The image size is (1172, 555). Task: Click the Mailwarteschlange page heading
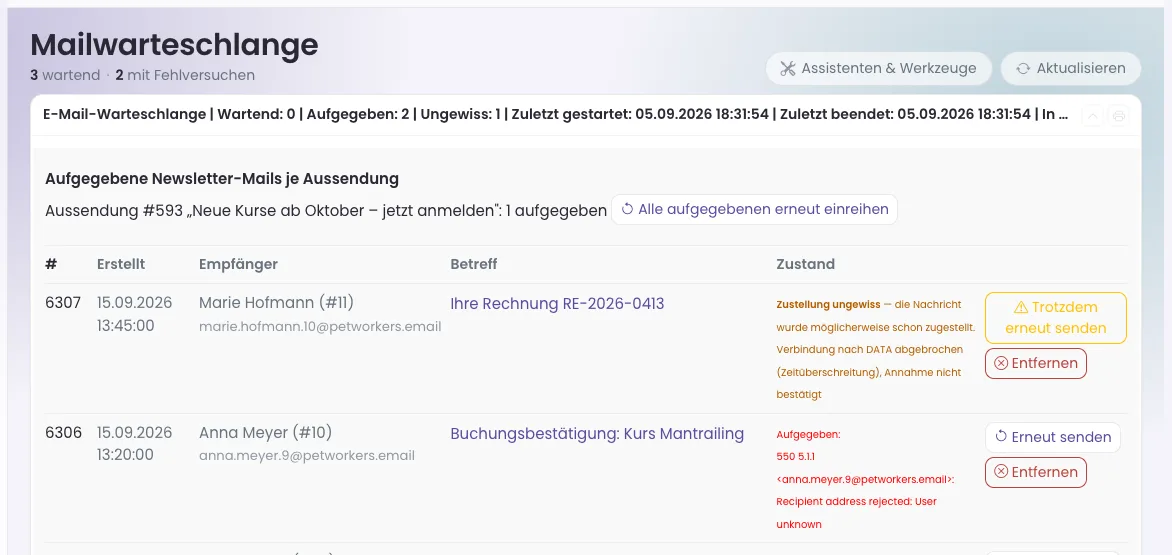[x=174, y=45]
